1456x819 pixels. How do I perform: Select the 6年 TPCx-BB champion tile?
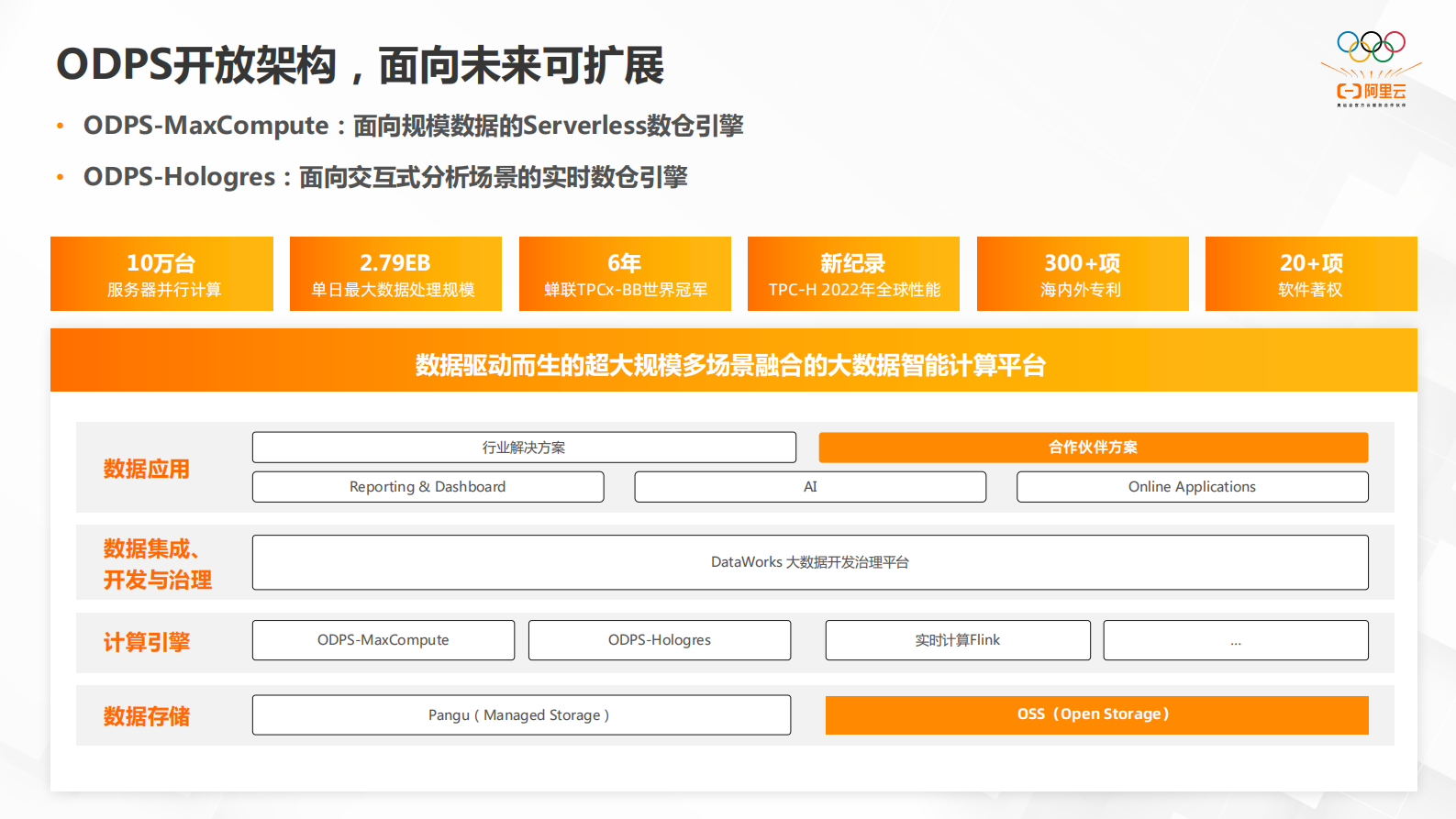[625, 274]
